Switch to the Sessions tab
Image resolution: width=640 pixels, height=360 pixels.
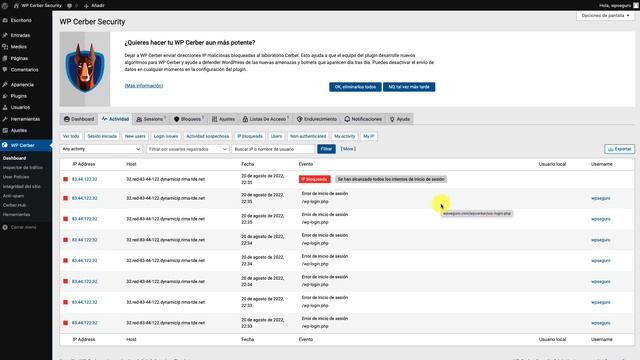(x=151, y=119)
